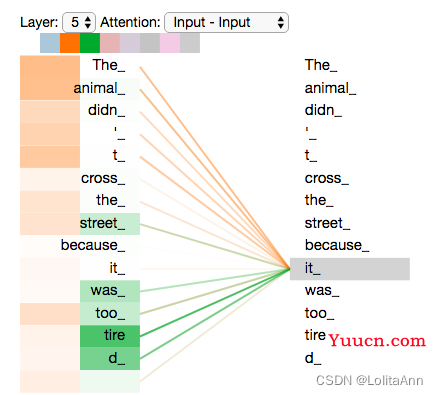Toggle the pale lavender attention head swatch
This screenshot has height=395, width=438.
pos(130,43)
